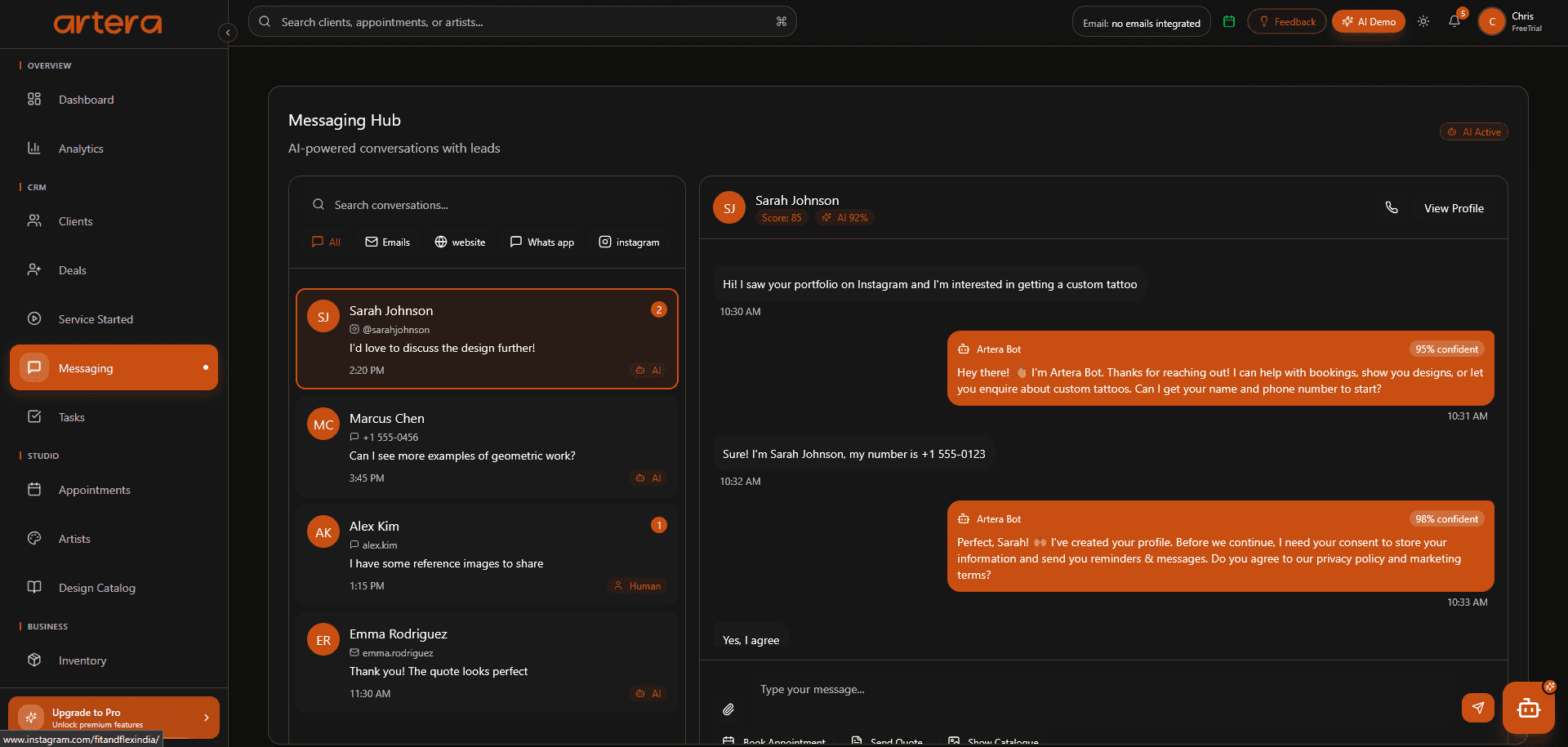
Task: Open Alex Kim conversation
Action: [487, 554]
